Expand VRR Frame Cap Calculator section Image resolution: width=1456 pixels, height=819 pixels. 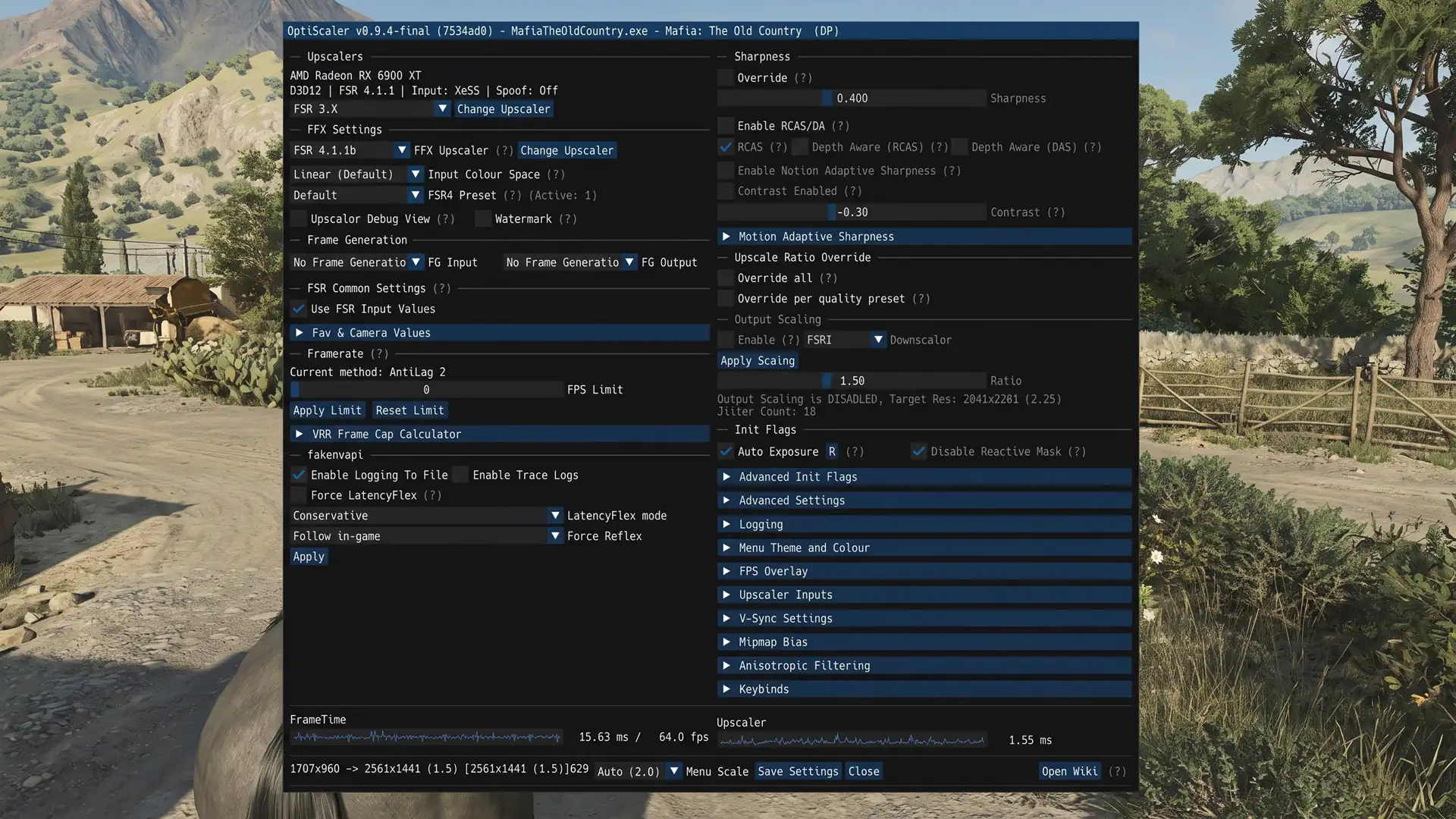500,435
